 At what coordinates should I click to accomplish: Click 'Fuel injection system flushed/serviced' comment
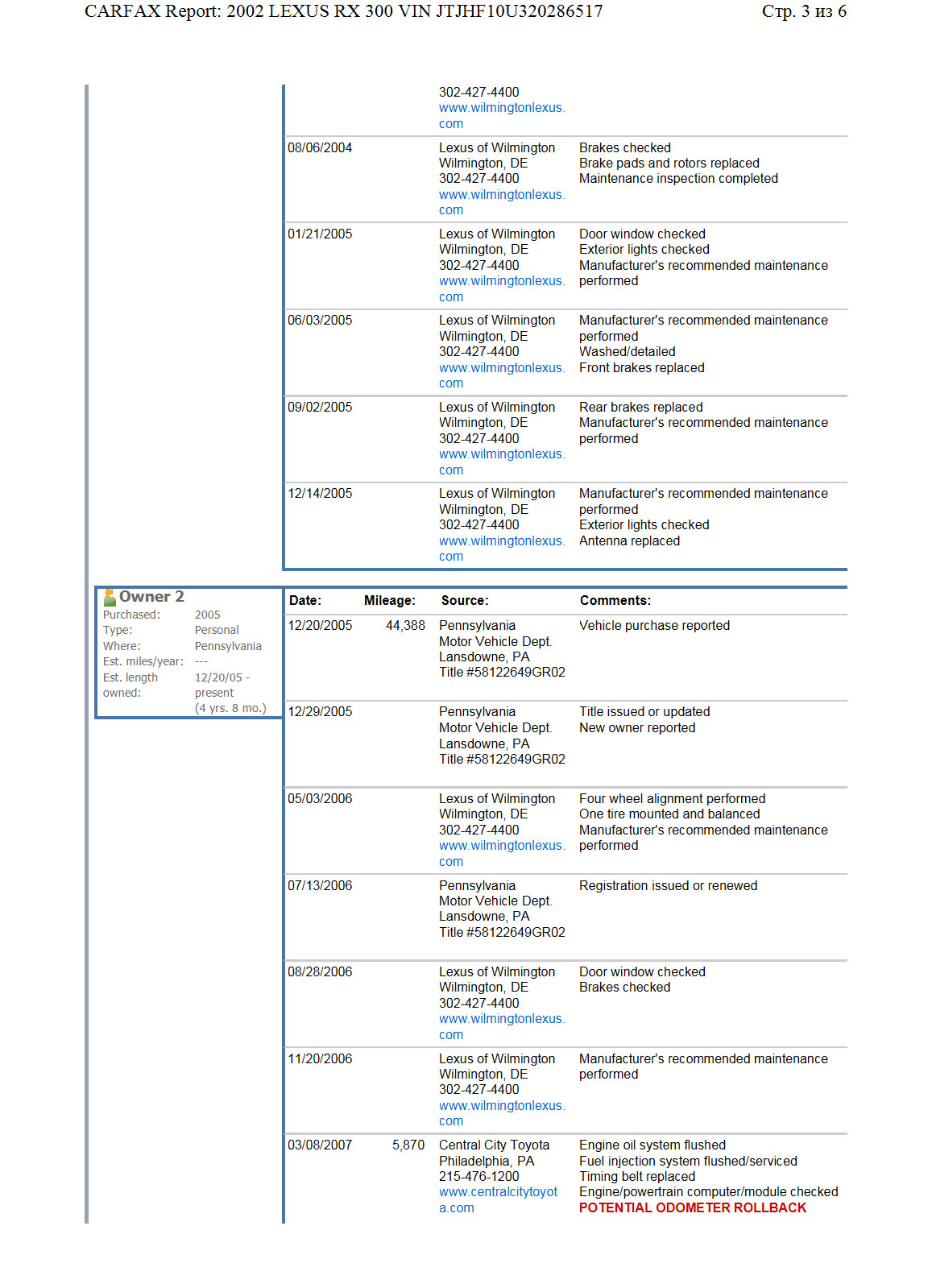(688, 1162)
